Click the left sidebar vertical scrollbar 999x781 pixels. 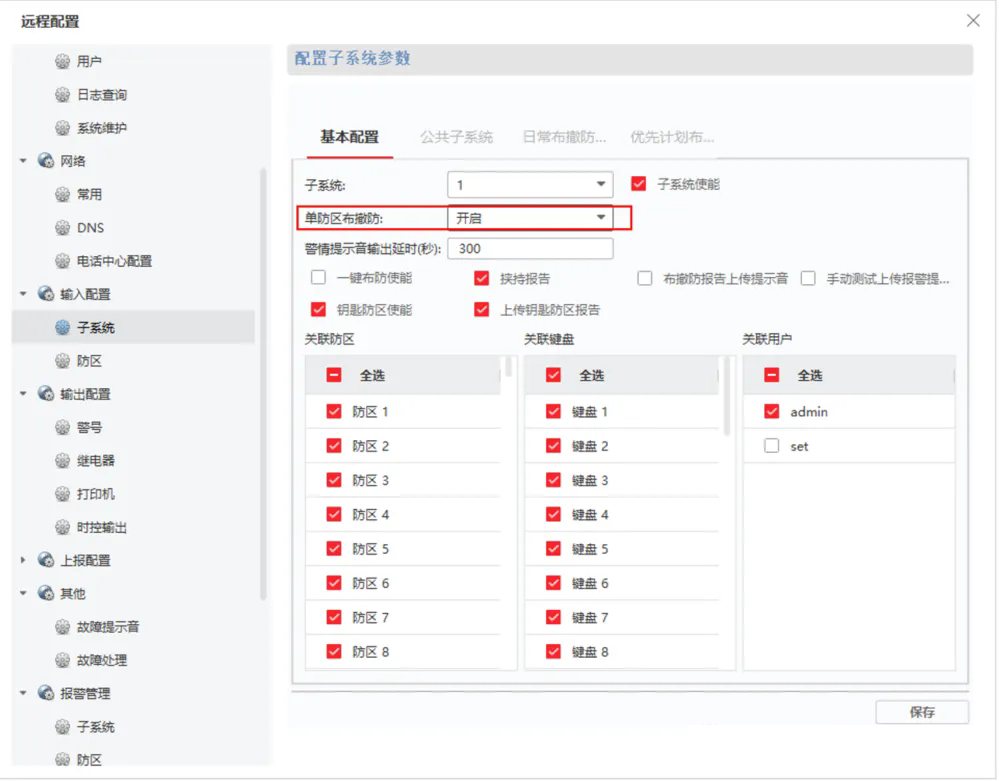coord(263,380)
